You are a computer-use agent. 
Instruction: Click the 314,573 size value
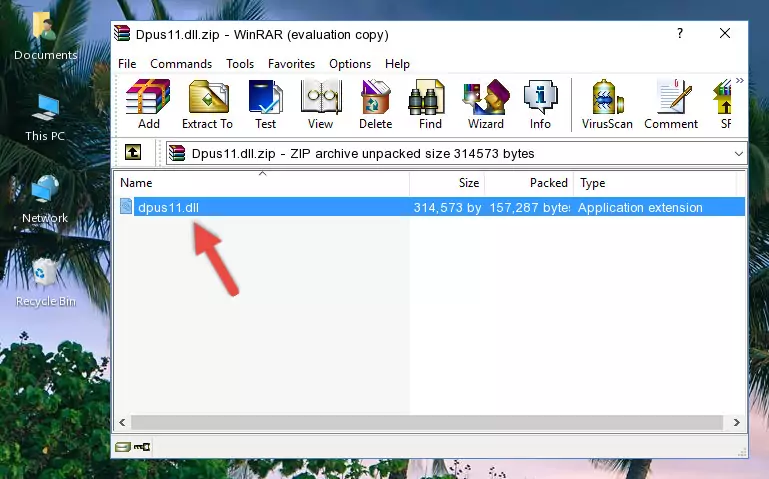click(x=447, y=208)
